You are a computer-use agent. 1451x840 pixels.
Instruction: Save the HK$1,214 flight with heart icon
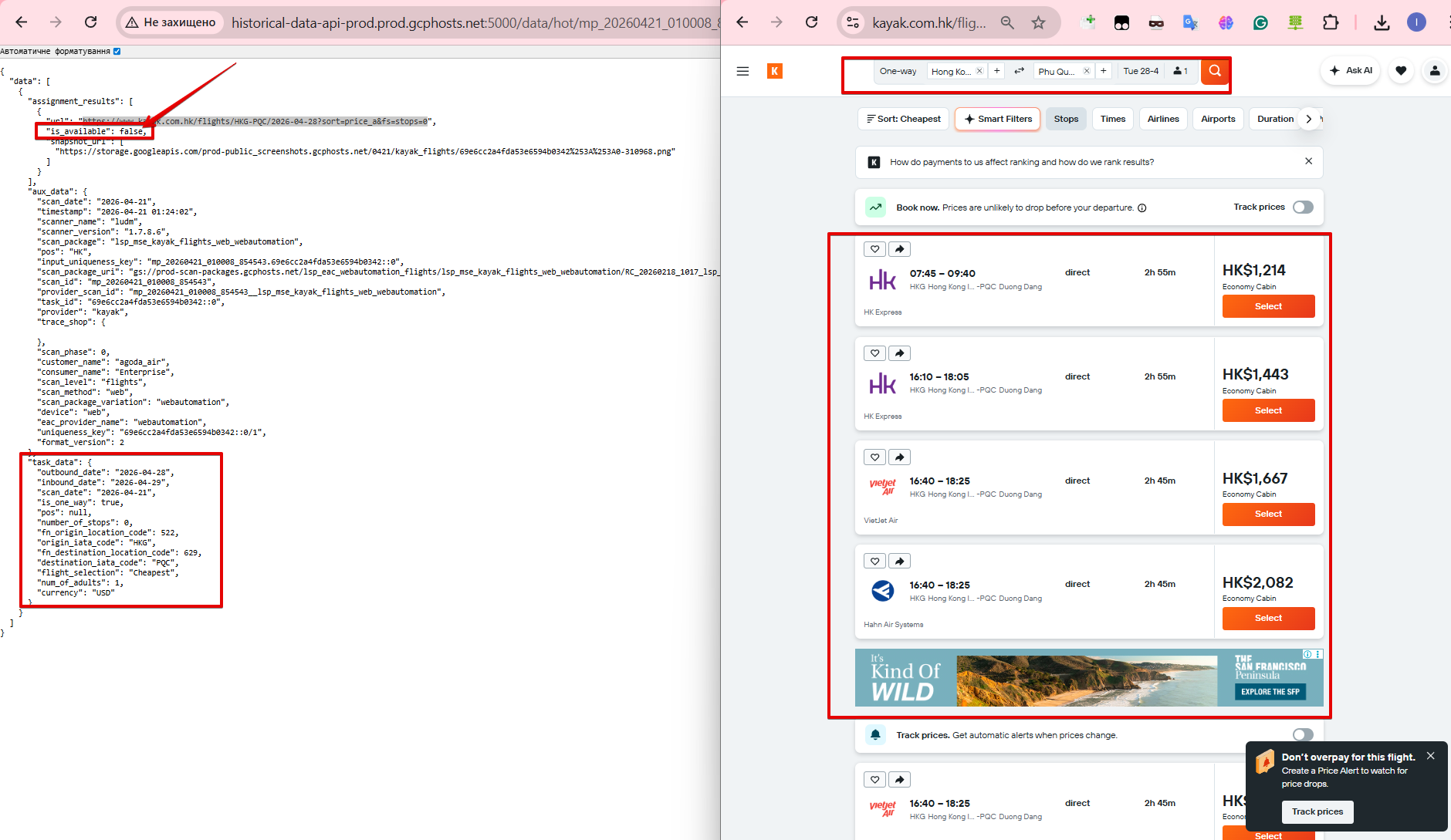(874, 249)
